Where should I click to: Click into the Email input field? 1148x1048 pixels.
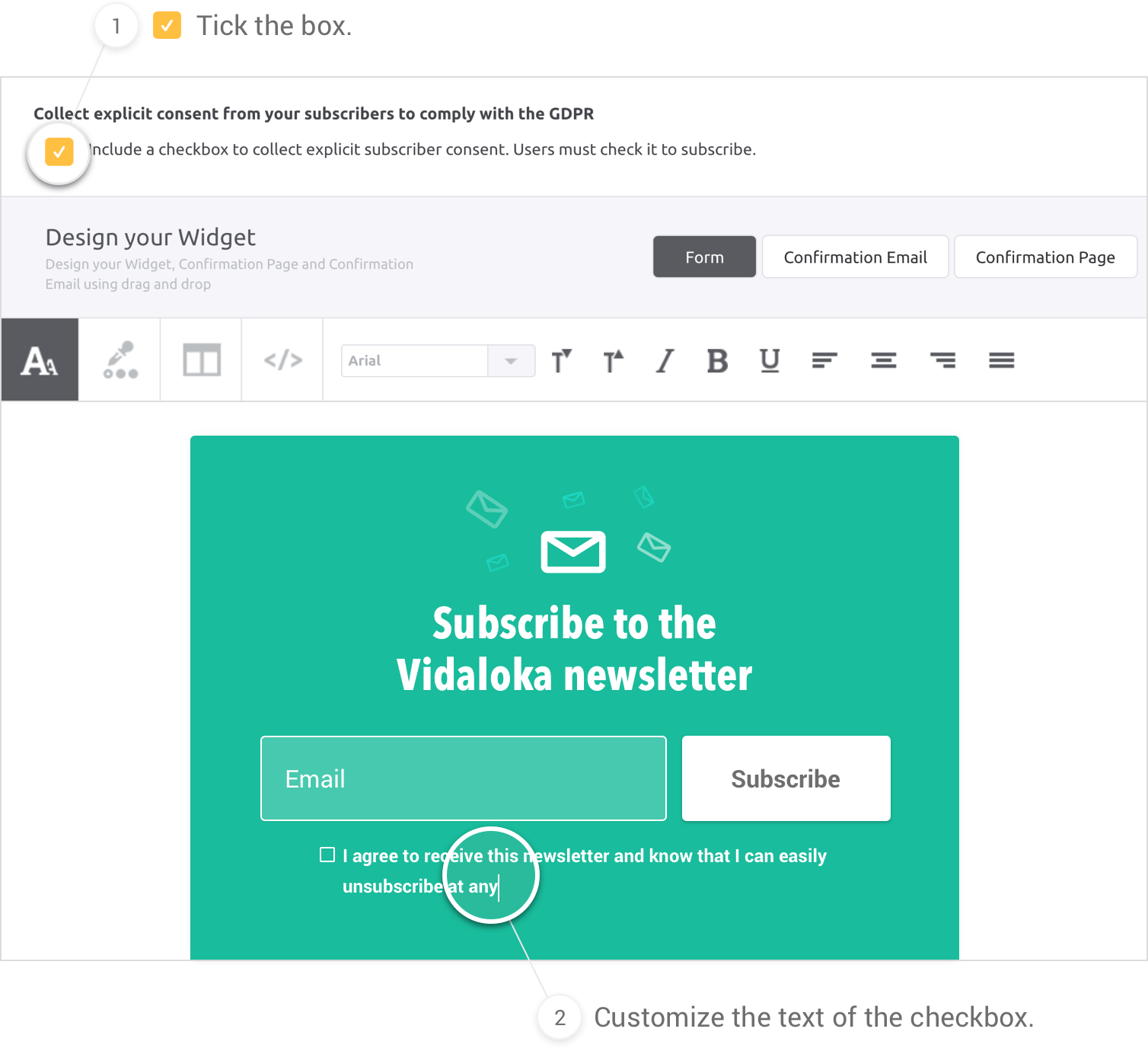click(x=463, y=778)
